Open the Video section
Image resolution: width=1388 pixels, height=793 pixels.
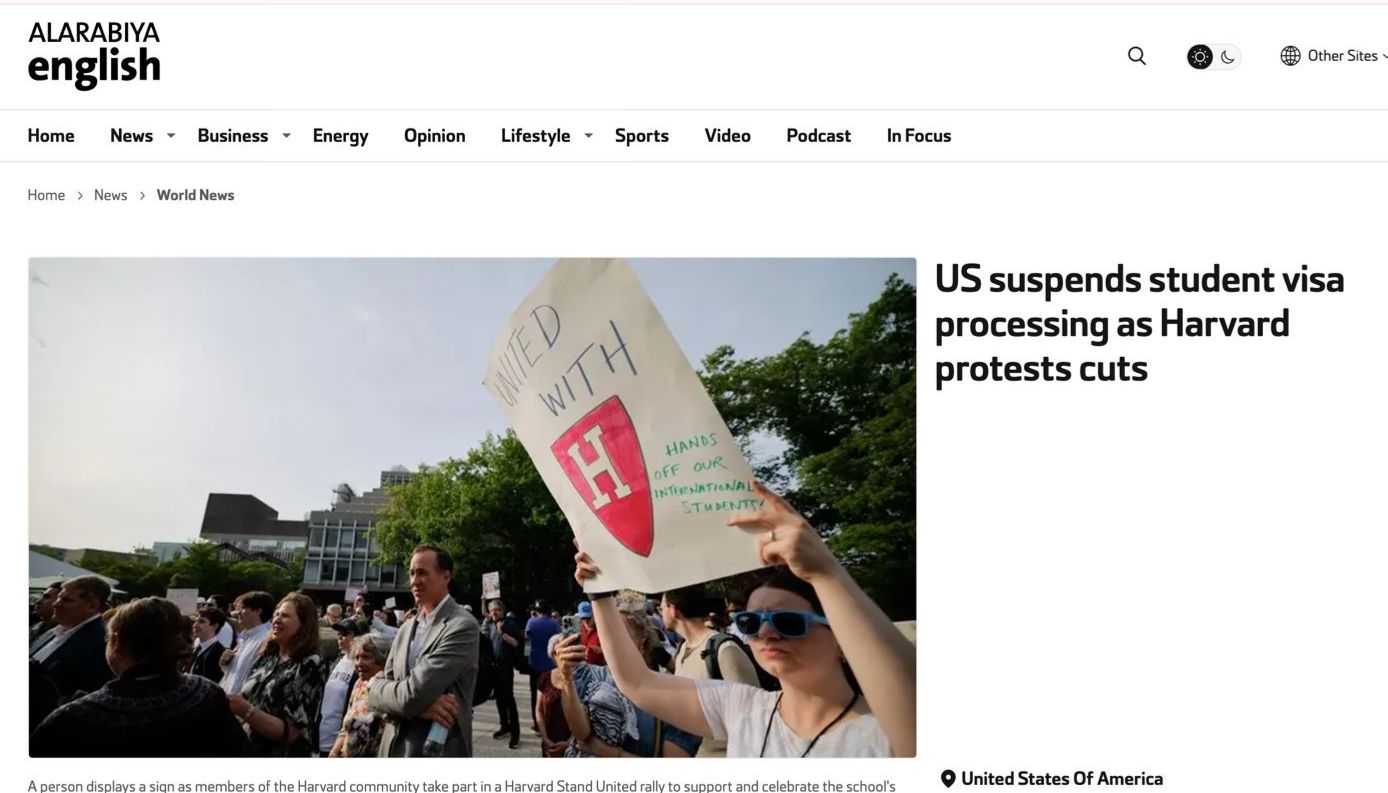[x=727, y=136]
